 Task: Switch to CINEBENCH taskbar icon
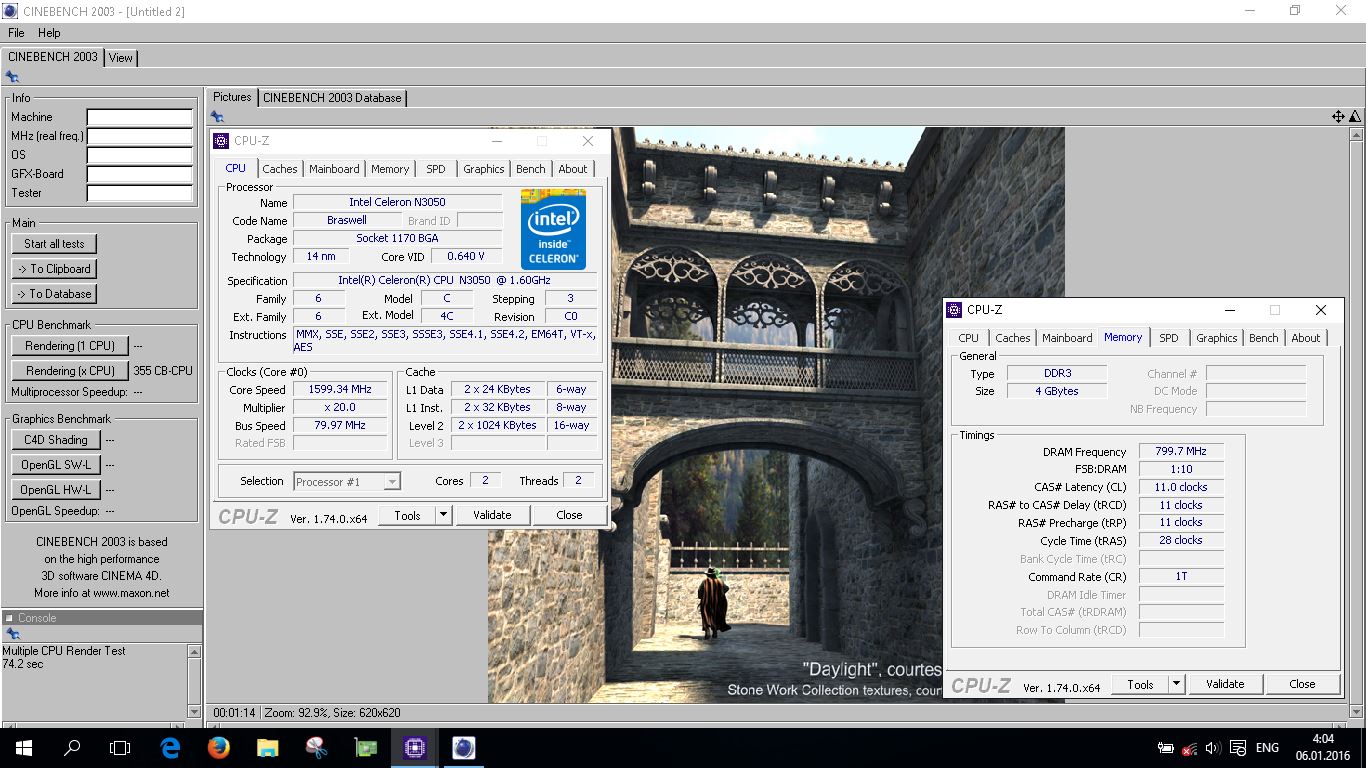pyautogui.click(x=463, y=747)
